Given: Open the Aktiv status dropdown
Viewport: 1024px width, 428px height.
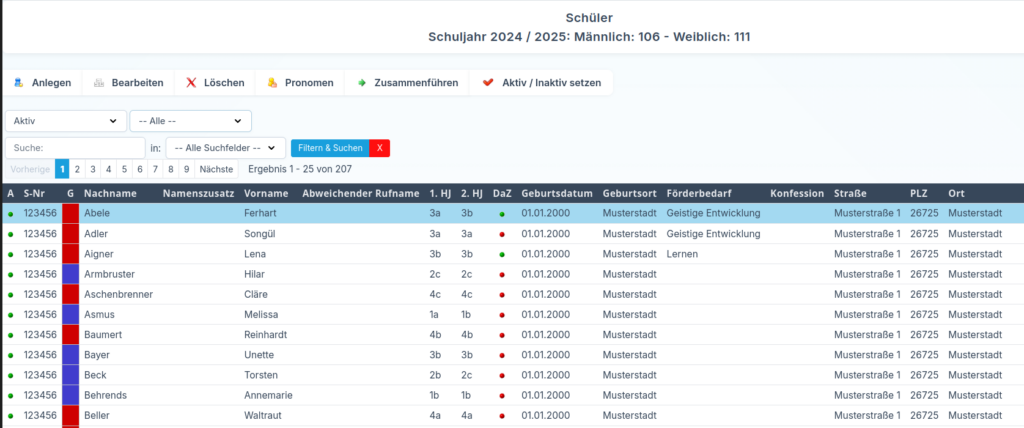Looking at the screenshot, I should 66,121.
